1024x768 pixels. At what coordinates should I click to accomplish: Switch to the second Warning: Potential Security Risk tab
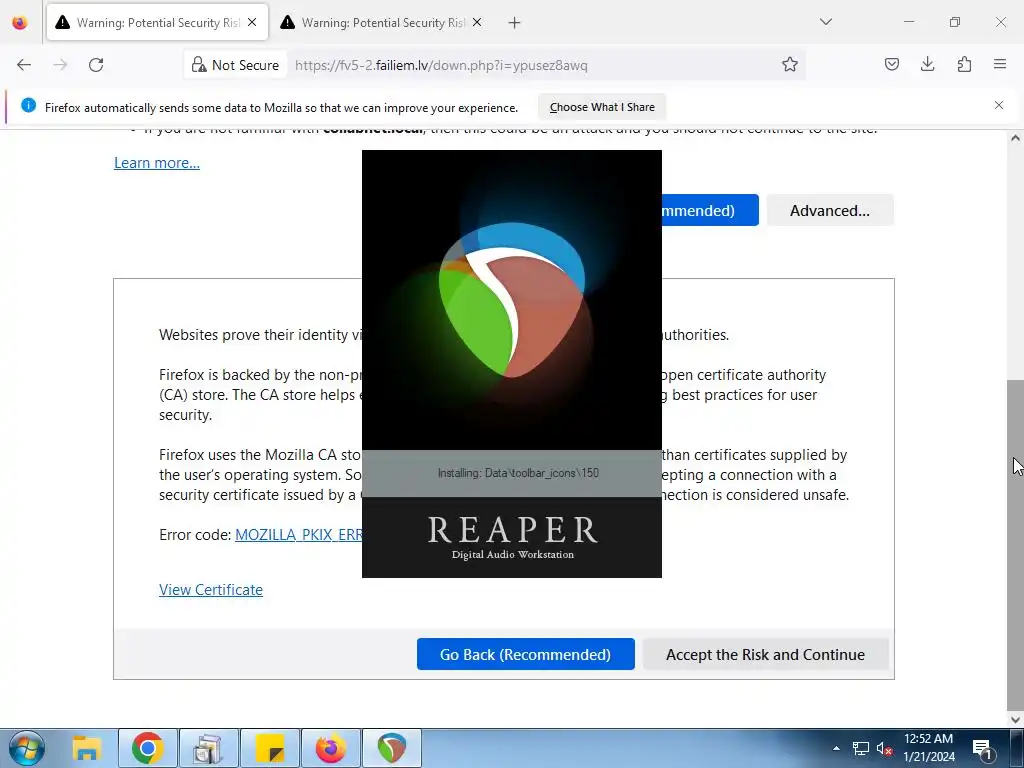coord(382,22)
